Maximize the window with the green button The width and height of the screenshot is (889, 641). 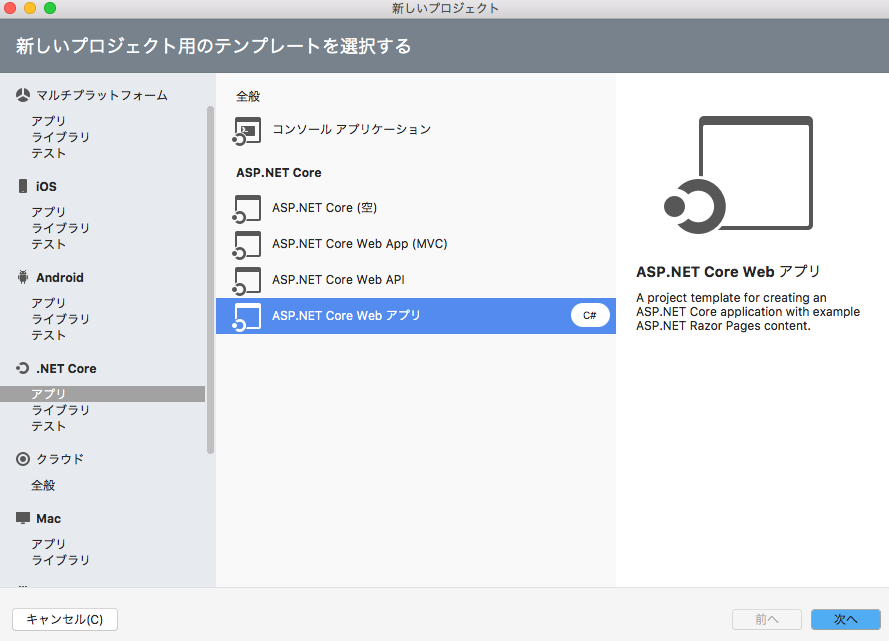coord(50,8)
